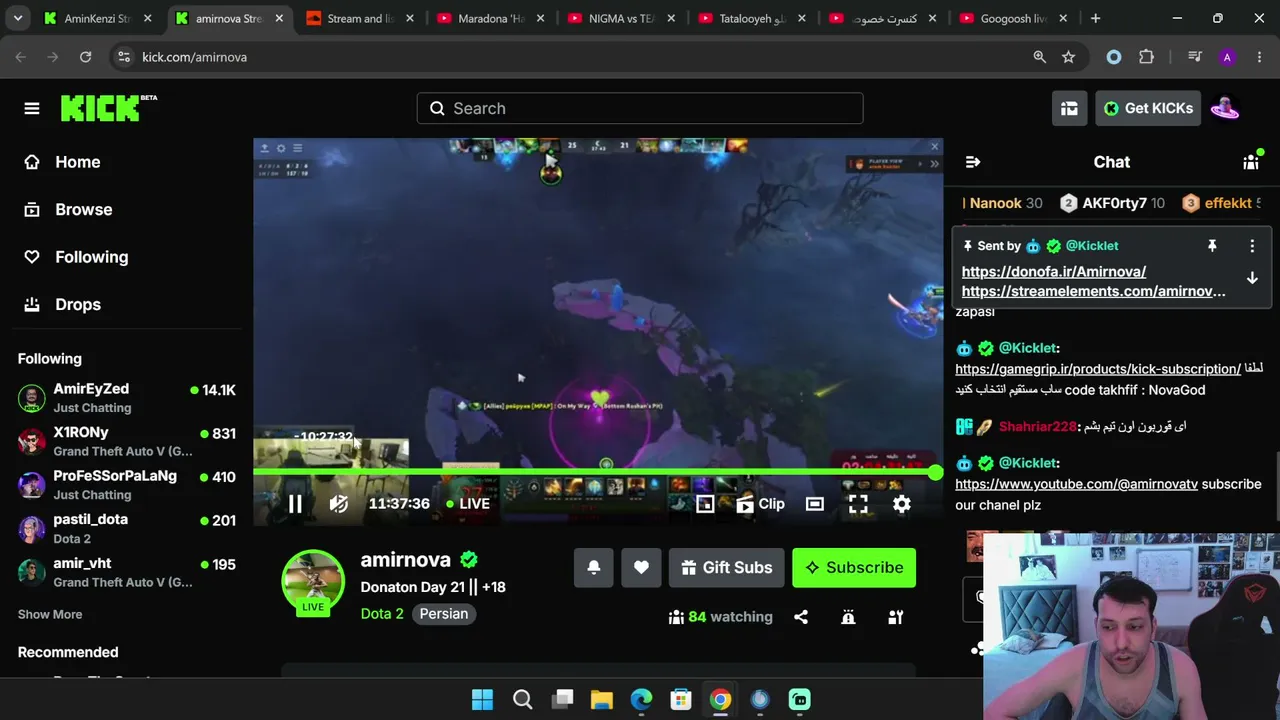This screenshot has width=1280, height=720.
Task: Open X1RONy's followed channel
Action: tap(126, 441)
